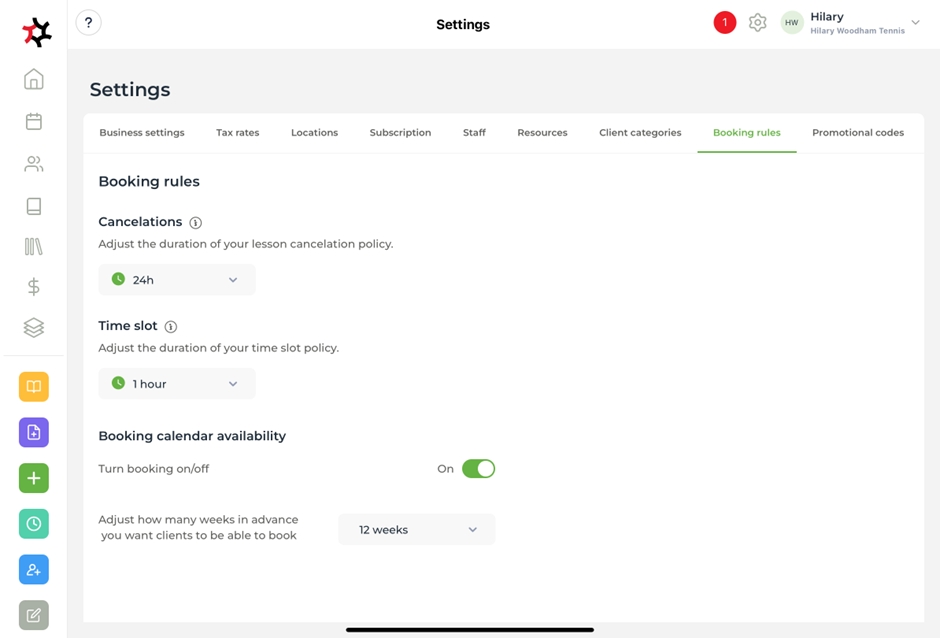Click the blue add client icon

[34, 570]
